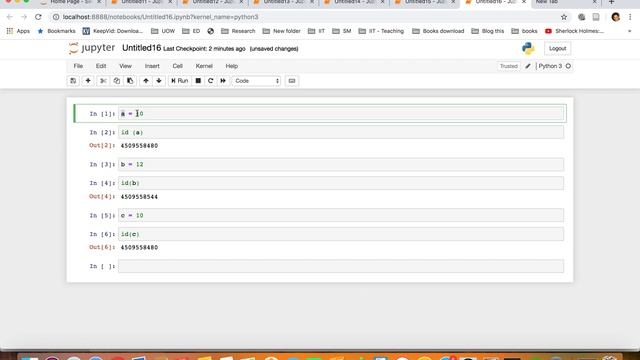
Task: Open the Sherlock Holmes YouTube bookmark
Action: pyautogui.click(x=574, y=31)
